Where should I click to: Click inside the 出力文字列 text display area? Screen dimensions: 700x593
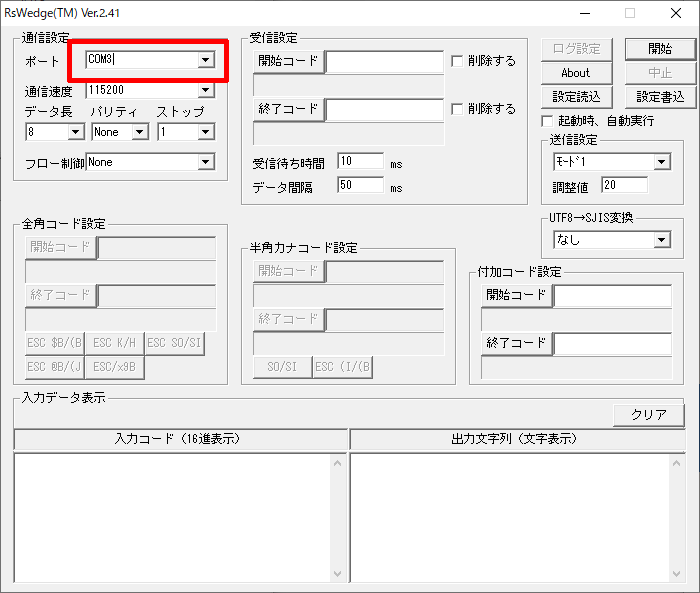coord(509,518)
